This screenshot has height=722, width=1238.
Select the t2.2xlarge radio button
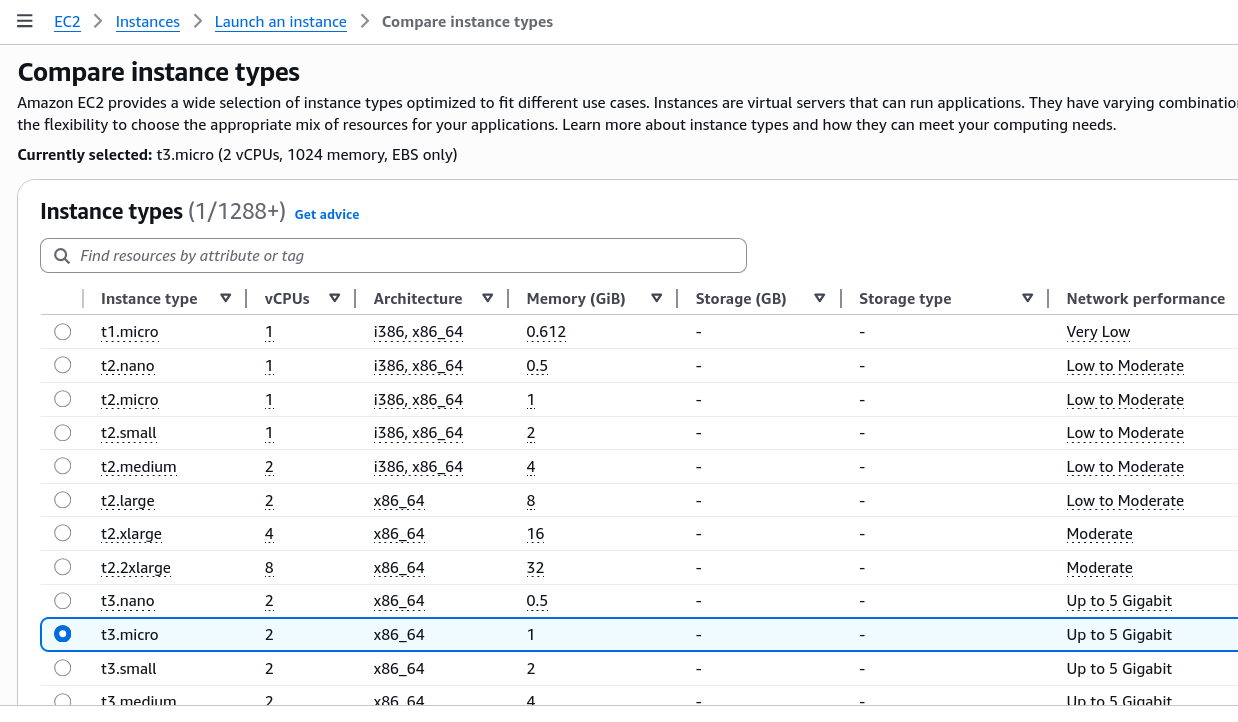[63, 567]
